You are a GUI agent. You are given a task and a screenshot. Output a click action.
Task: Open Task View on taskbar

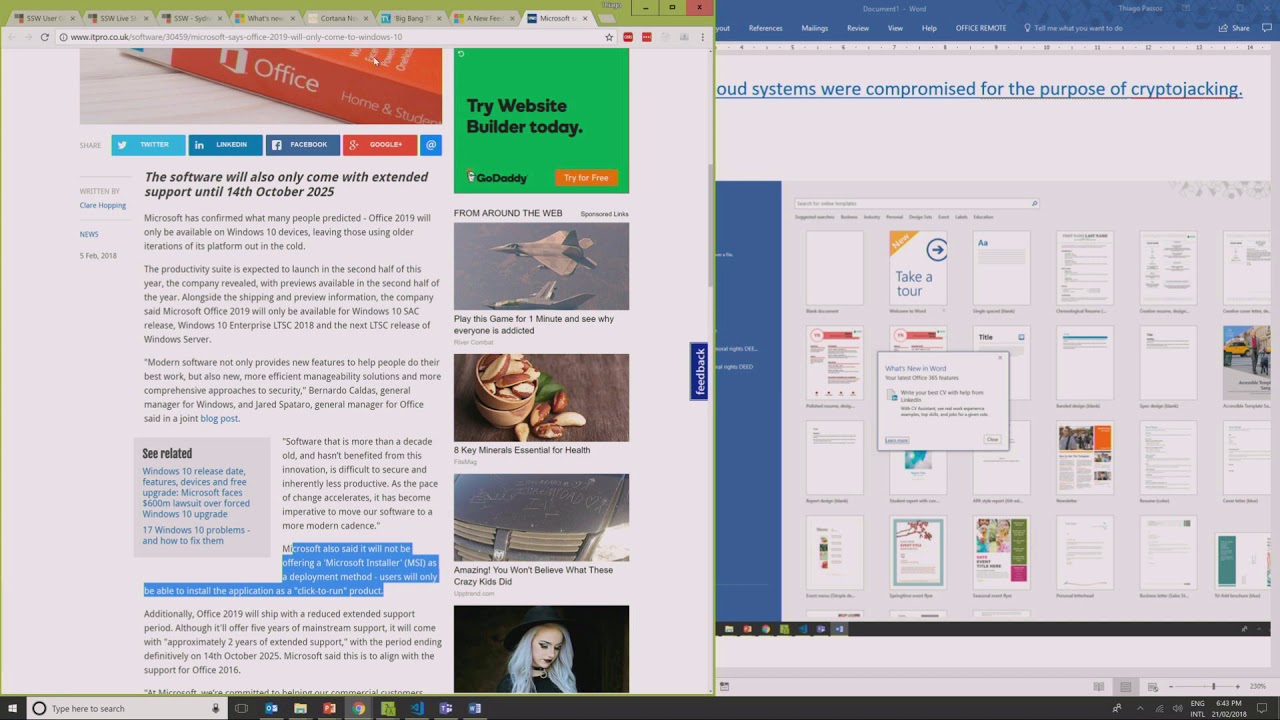[x=241, y=708]
